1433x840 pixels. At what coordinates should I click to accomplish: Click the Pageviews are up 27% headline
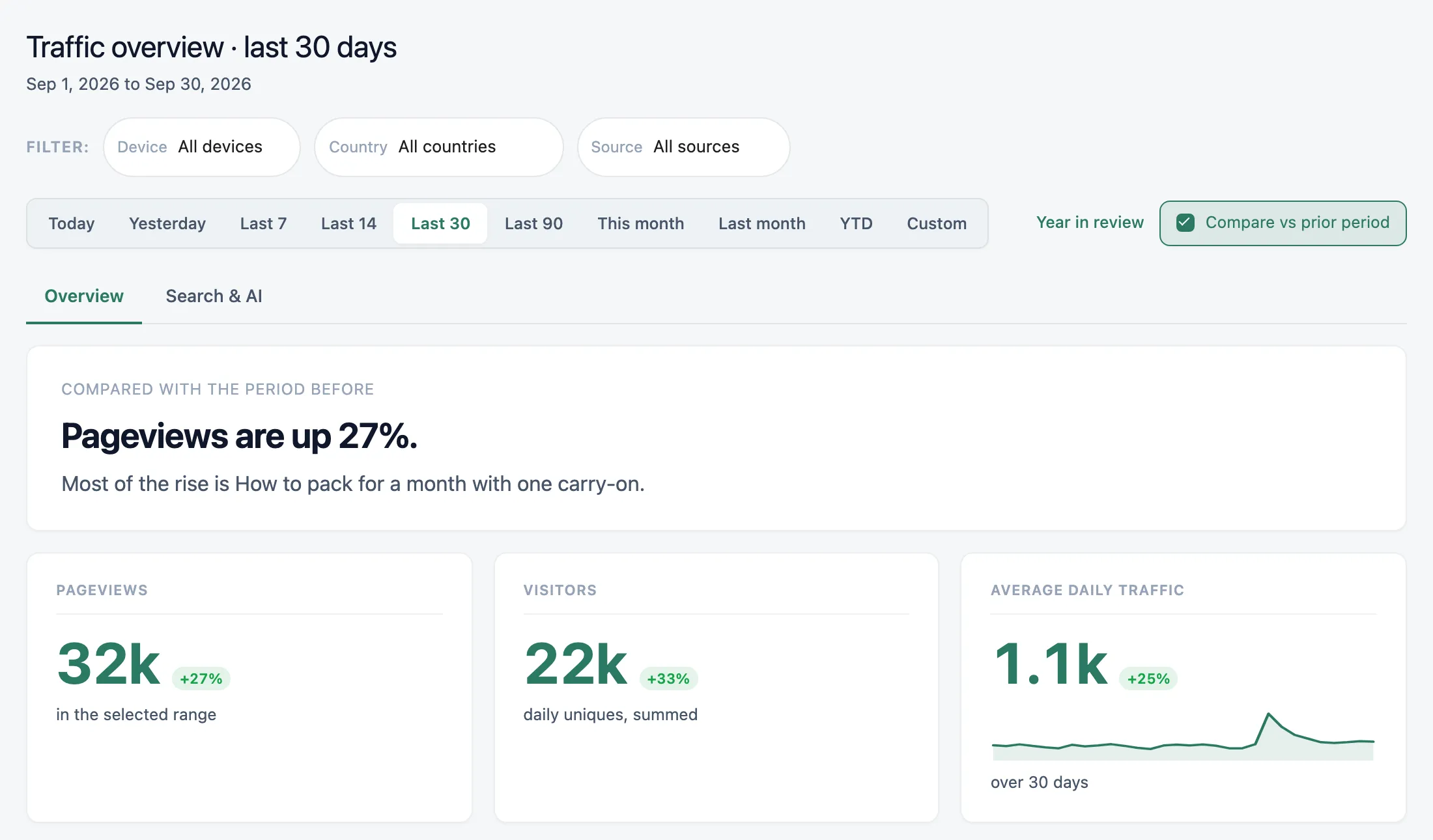[239, 436]
